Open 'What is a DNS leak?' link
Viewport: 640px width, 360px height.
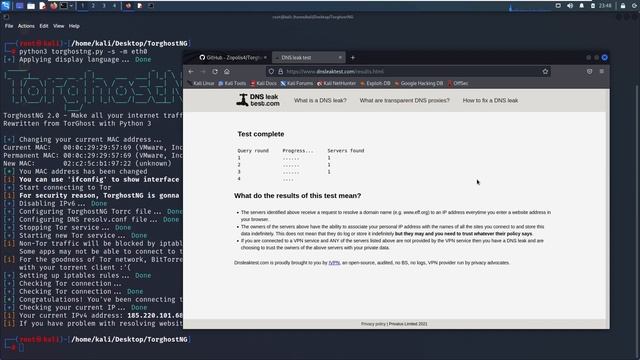click(x=320, y=100)
